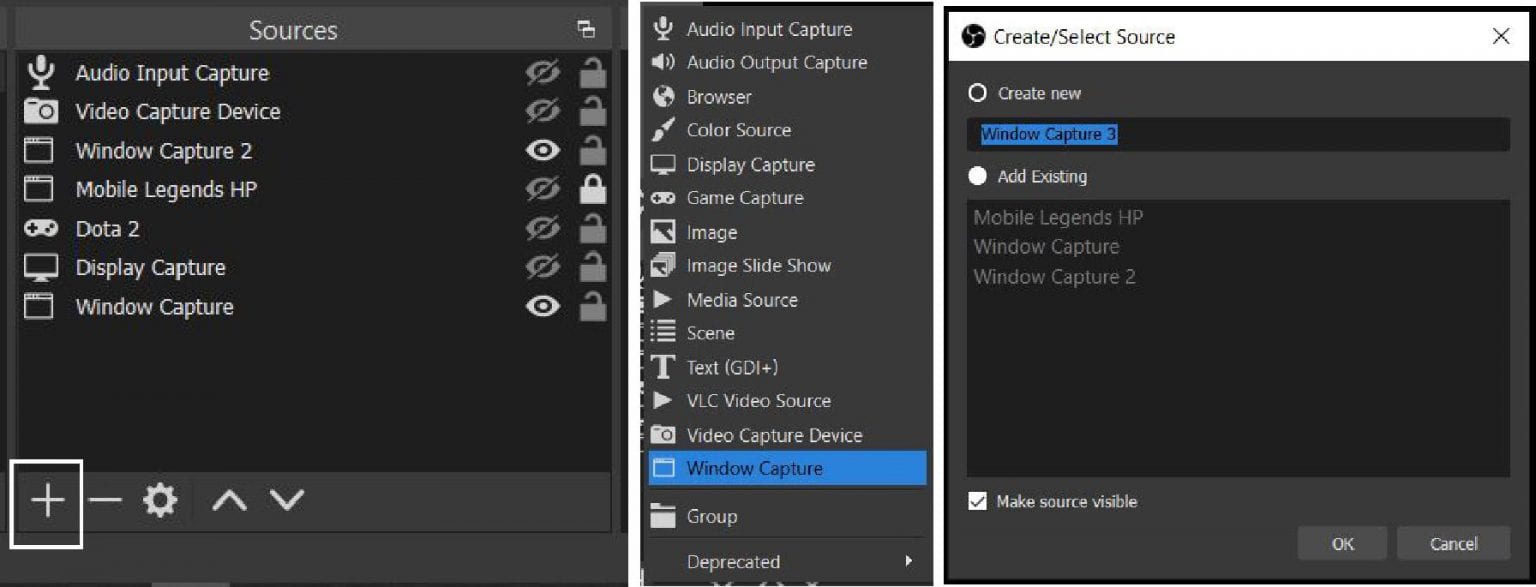The image size is (1536, 587).
Task: Confirm with the OK button
Action: pyautogui.click(x=1343, y=543)
